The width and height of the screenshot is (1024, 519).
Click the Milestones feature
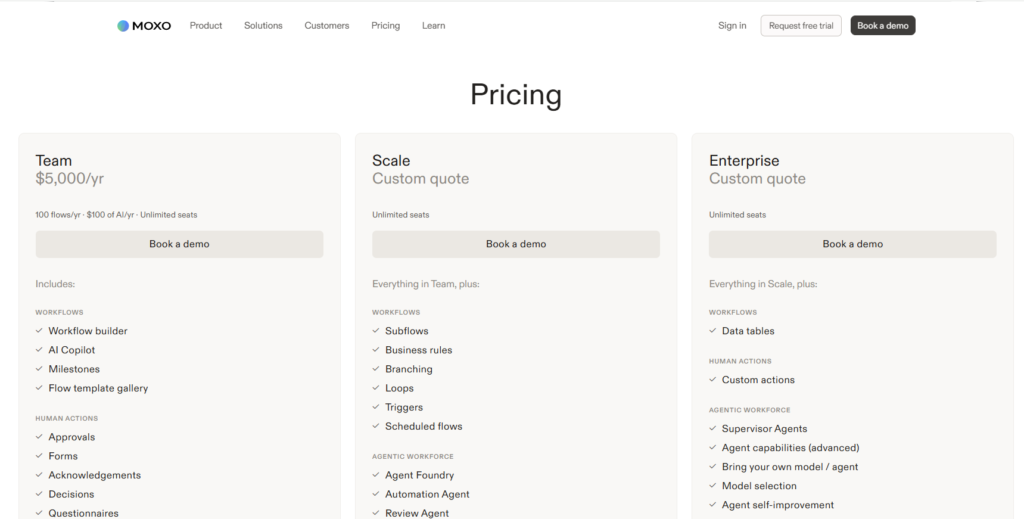point(74,369)
